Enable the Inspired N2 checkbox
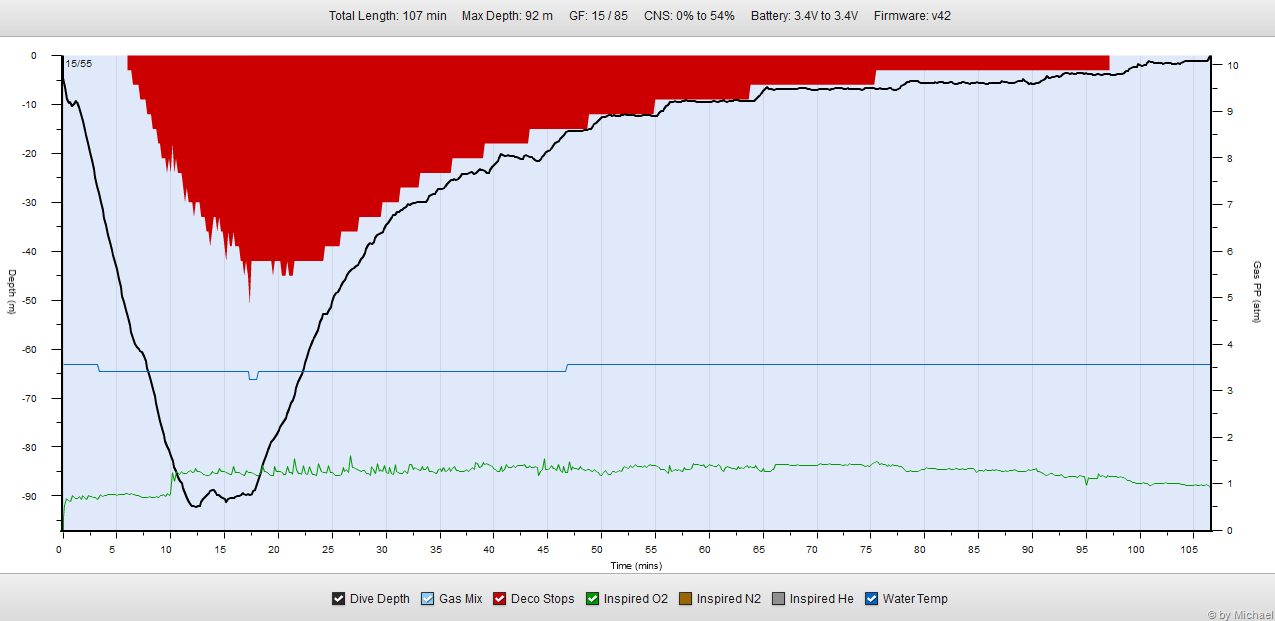The image size is (1275, 621). tap(686, 599)
